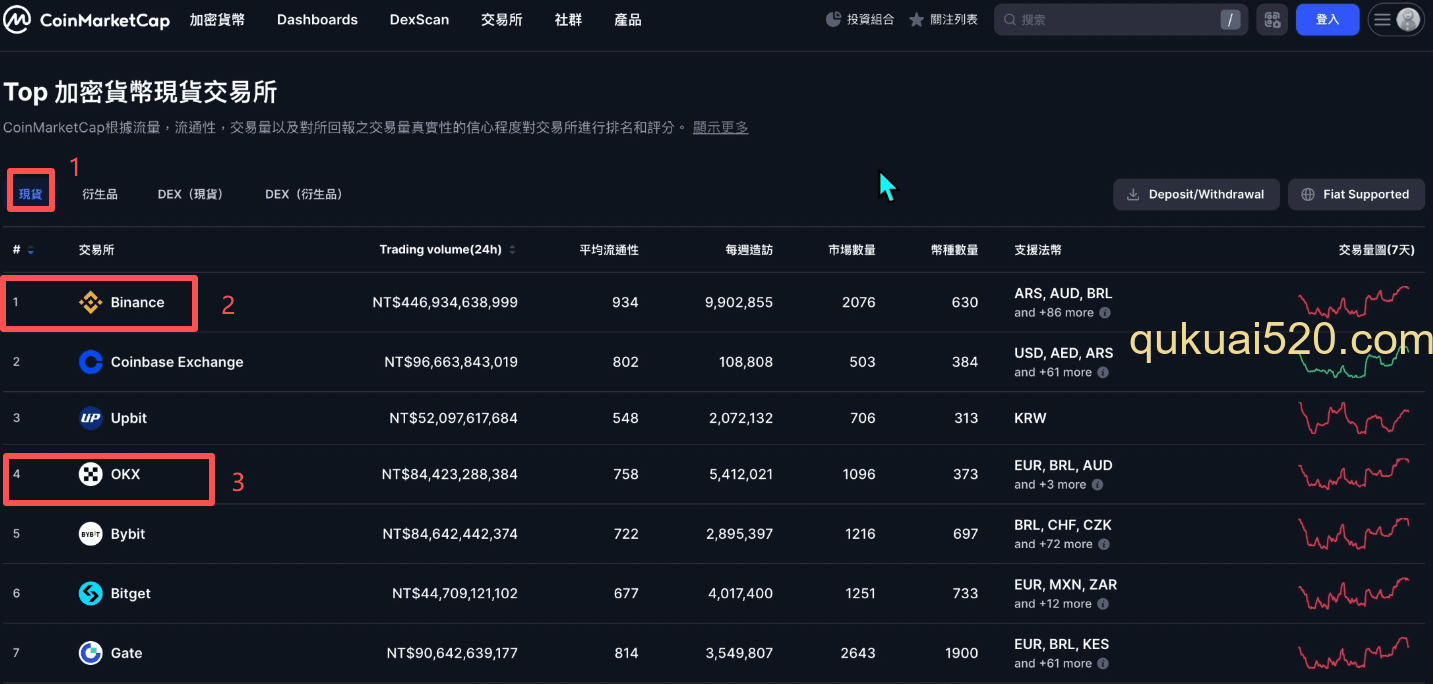The height and width of the screenshot is (684, 1433).
Task: Click the 幣種數量 column header
Action: pos(955,250)
